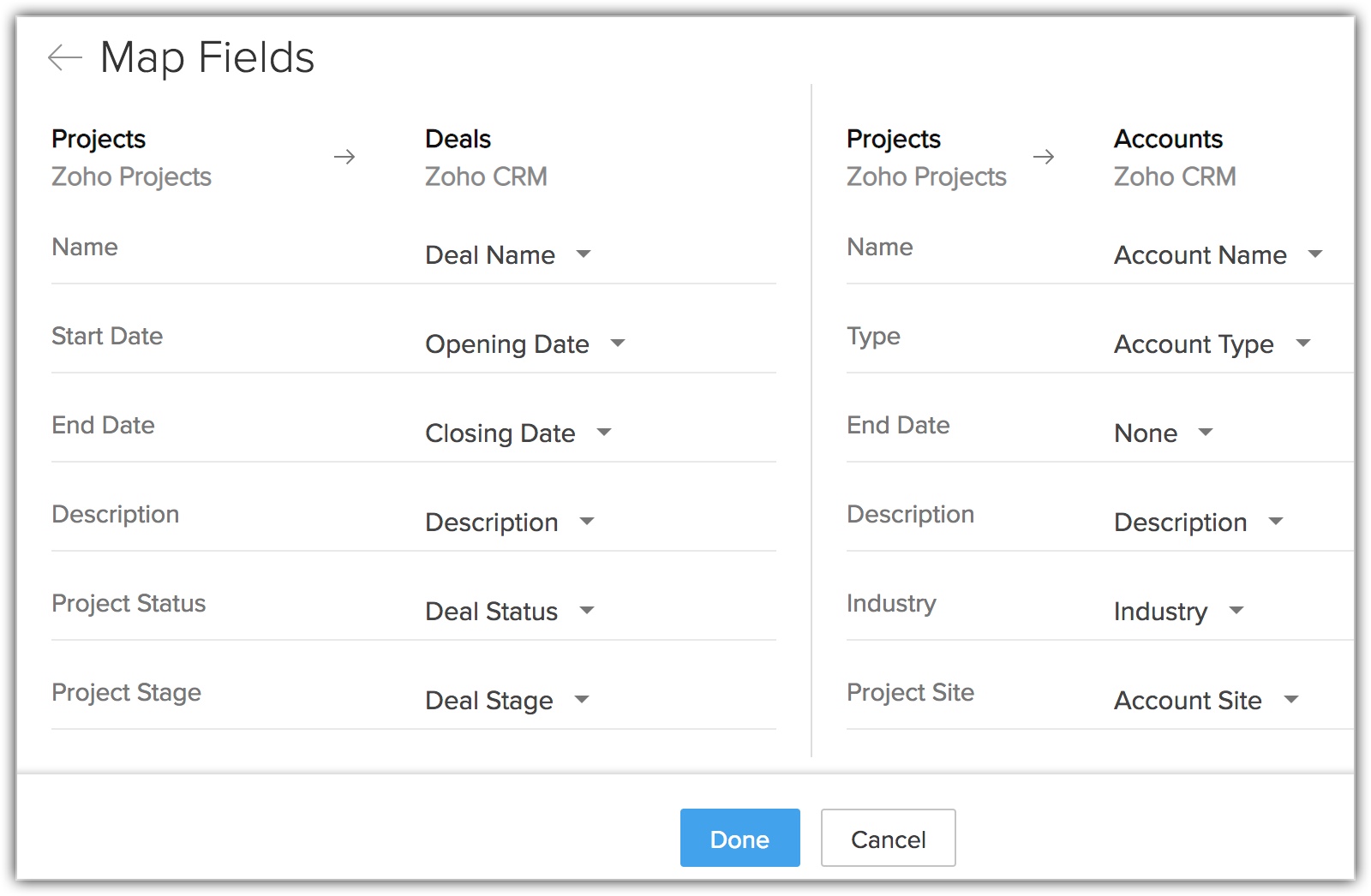Screen dimensions: 1371x896
Task: Expand the Deal Stage dropdown
Action: pos(507,701)
